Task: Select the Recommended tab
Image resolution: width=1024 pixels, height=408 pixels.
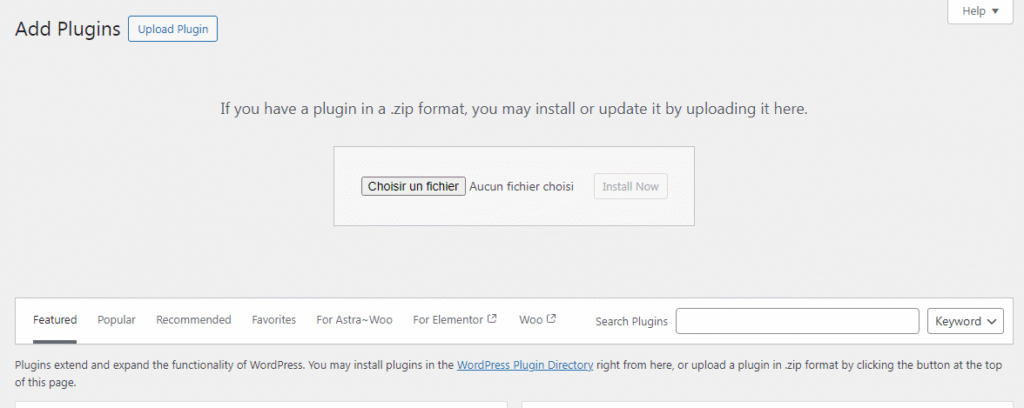Action: point(193,320)
